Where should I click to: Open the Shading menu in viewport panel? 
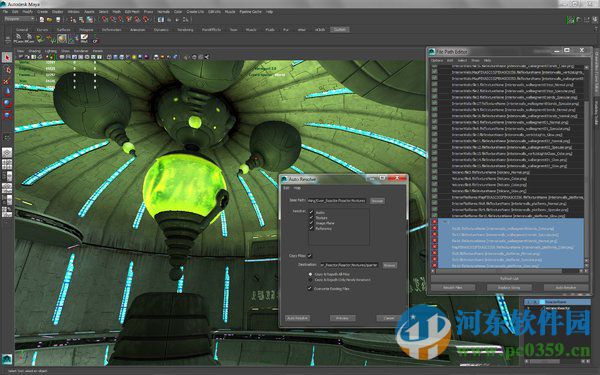tap(34, 51)
